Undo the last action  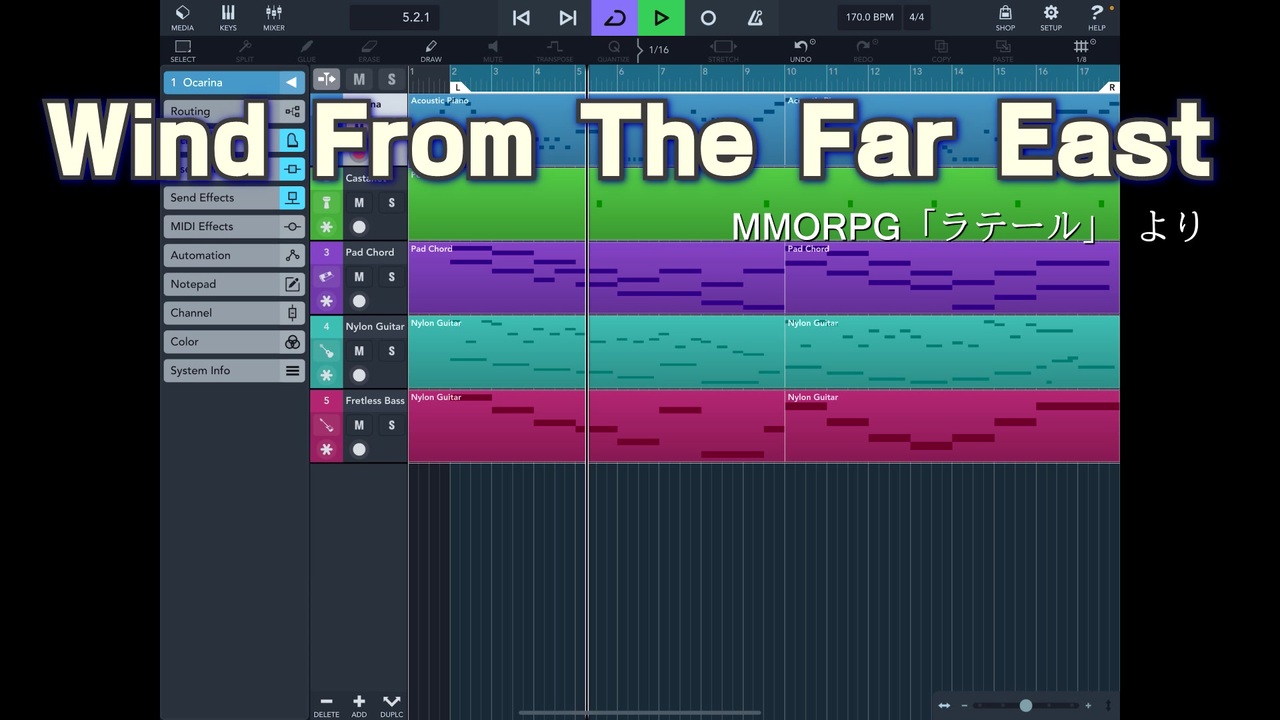[x=801, y=51]
